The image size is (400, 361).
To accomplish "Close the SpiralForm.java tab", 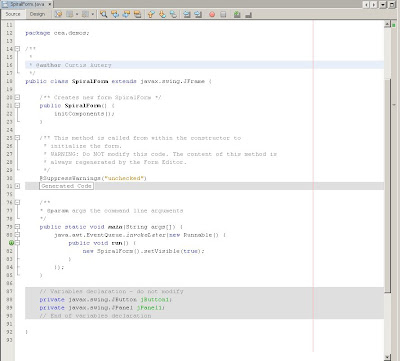I will (50, 4).
